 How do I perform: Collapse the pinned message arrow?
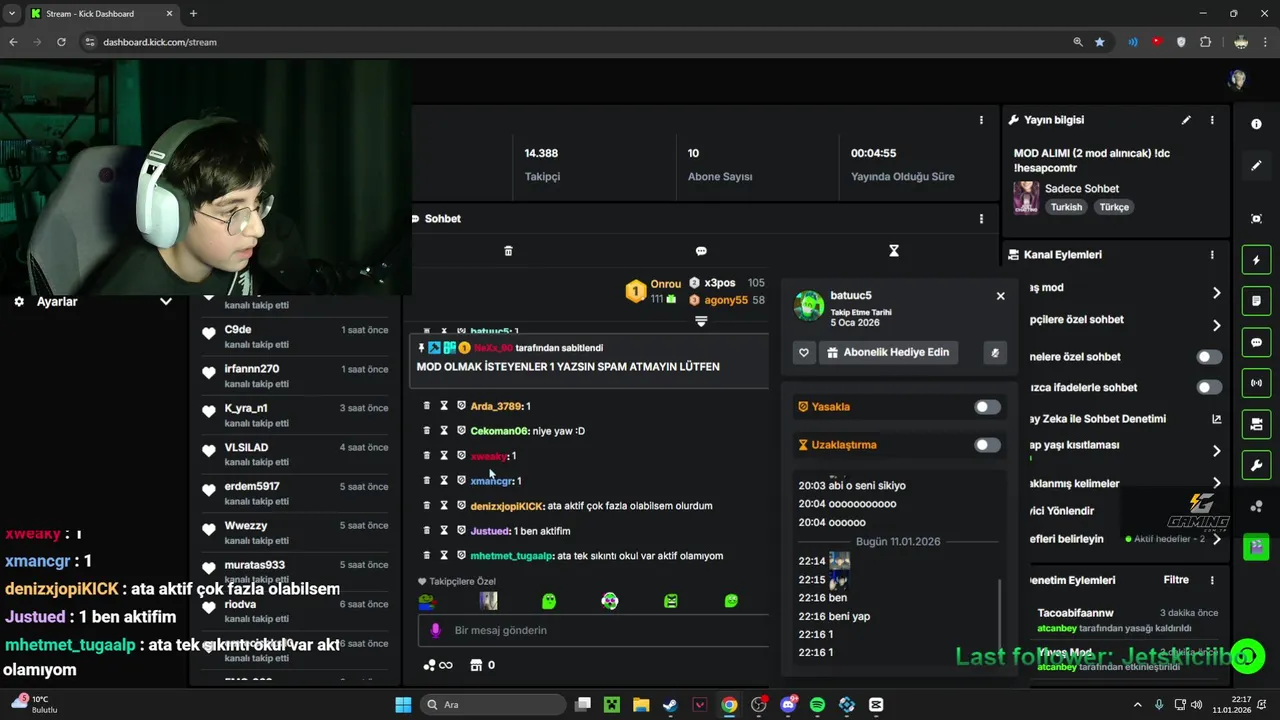[x=701, y=321]
